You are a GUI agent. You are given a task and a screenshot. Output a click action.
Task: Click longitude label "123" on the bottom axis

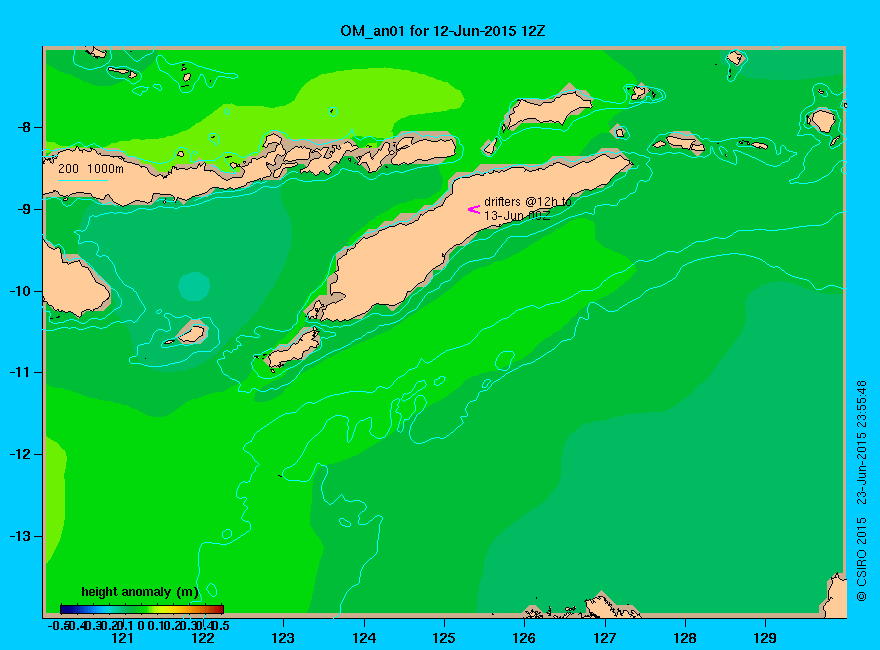(x=283, y=638)
